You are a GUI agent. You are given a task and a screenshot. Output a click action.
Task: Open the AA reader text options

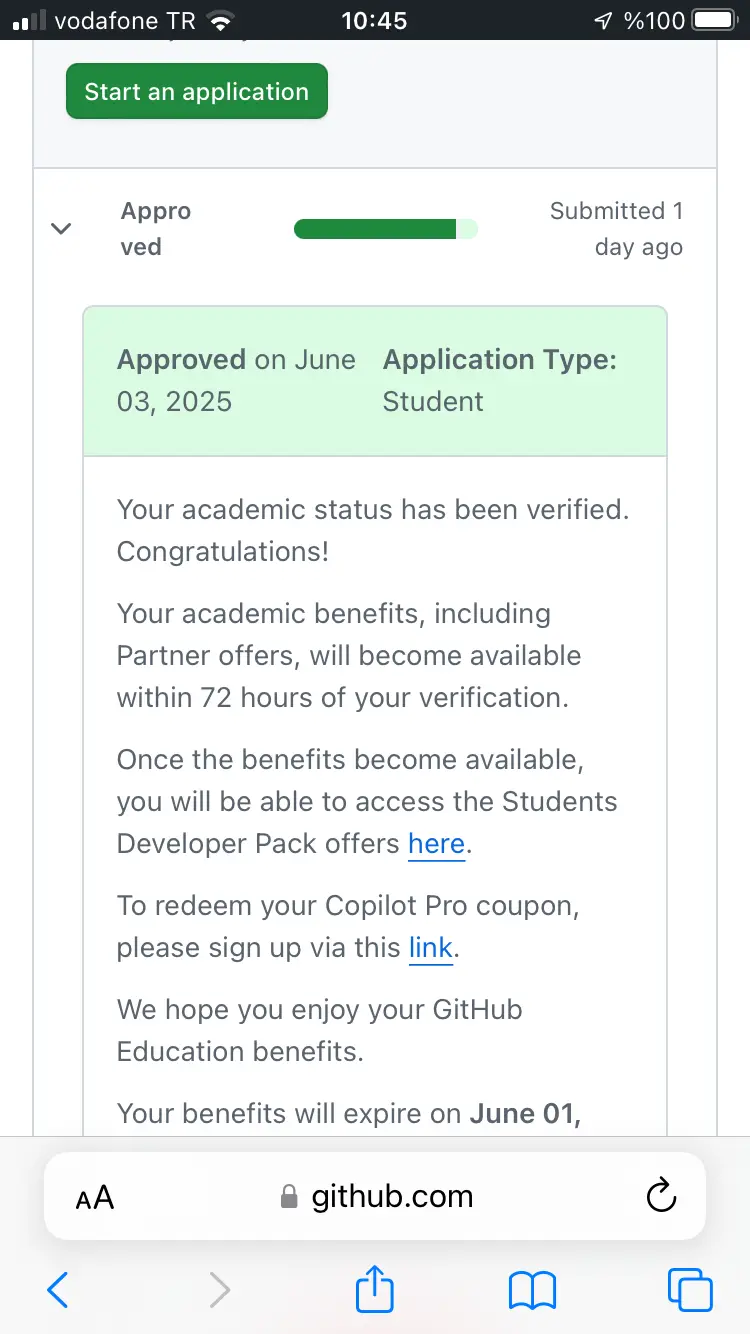tap(95, 1197)
